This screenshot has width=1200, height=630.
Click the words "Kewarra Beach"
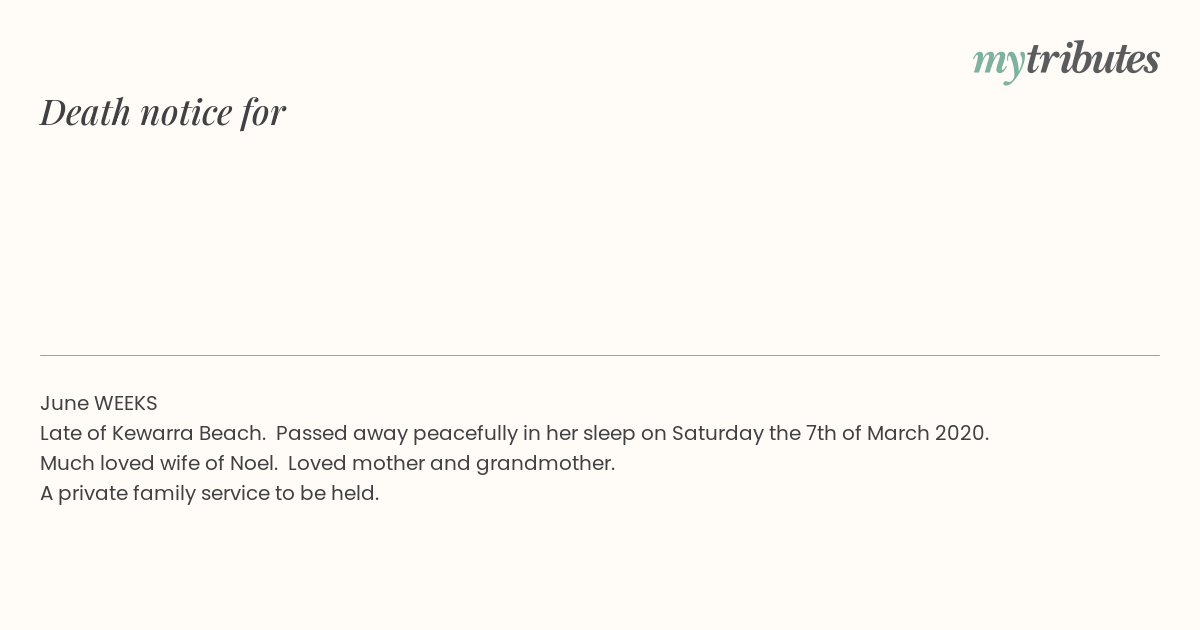click(188, 433)
